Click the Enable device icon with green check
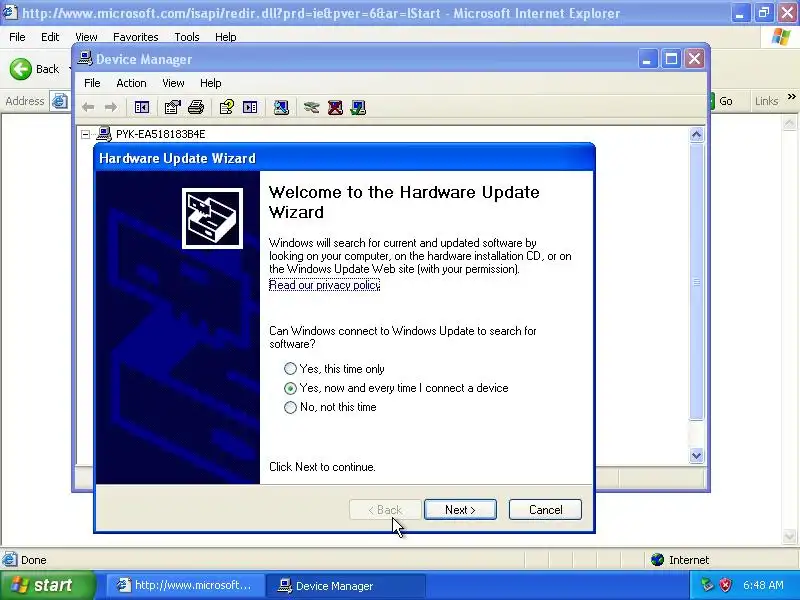Image resolution: width=800 pixels, height=600 pixels. (358, 107)
